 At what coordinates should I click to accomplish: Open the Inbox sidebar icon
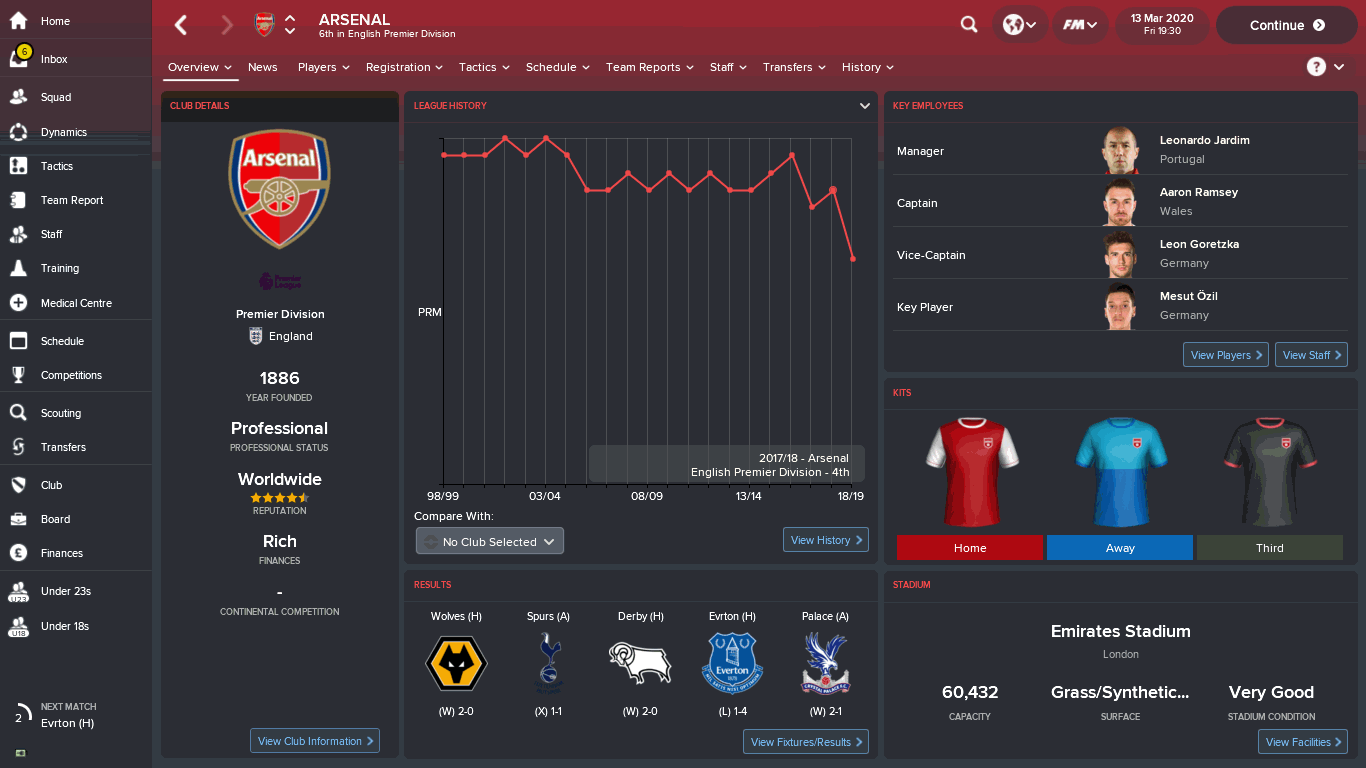18,58
